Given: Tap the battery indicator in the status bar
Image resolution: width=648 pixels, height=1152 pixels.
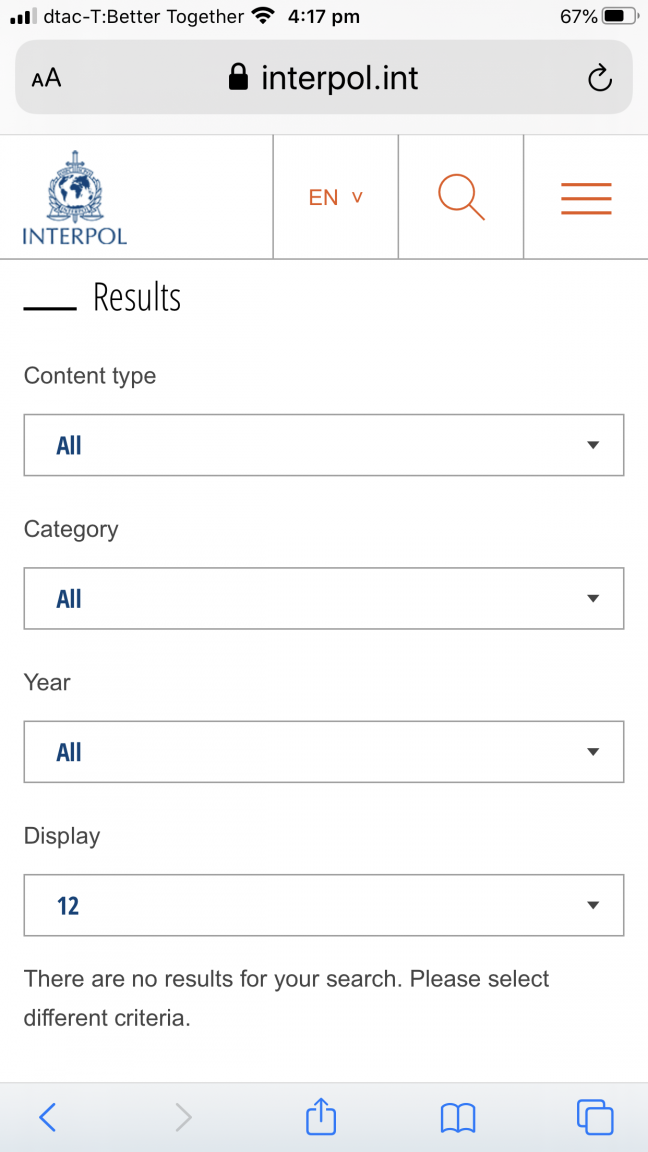Looking at the screenshot, I should coord(620,16).
